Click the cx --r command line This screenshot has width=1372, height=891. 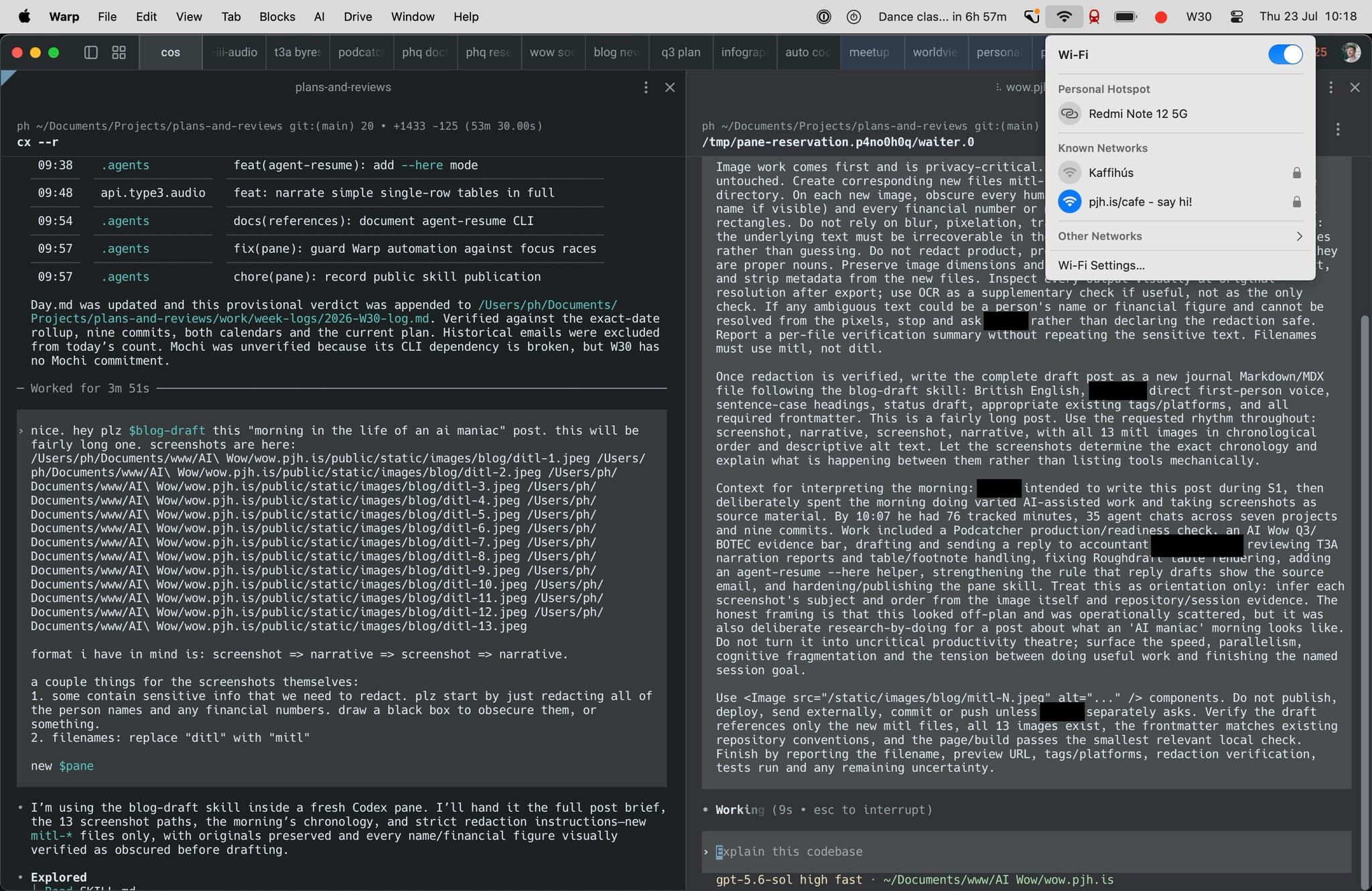point(38,142)
